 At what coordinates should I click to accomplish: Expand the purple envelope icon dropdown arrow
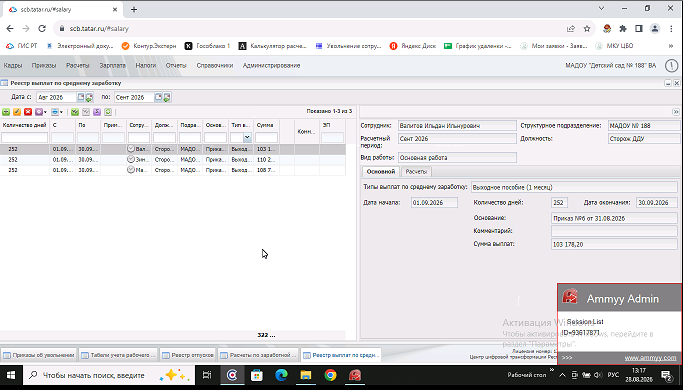45,112
